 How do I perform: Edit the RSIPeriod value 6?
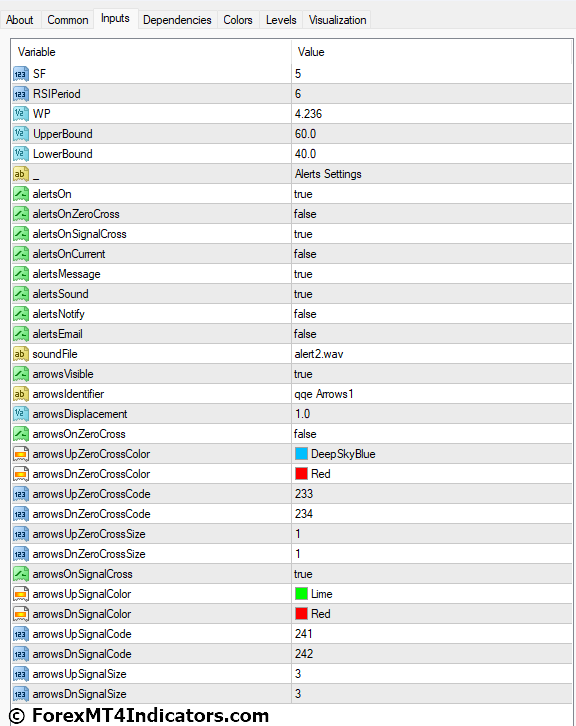(x=298, y=94)
